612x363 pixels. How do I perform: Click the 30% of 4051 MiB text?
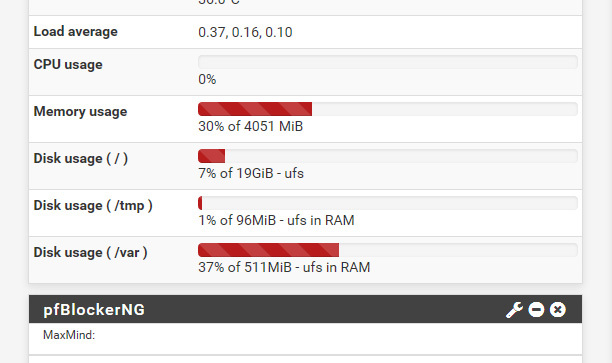coord(251,126)
